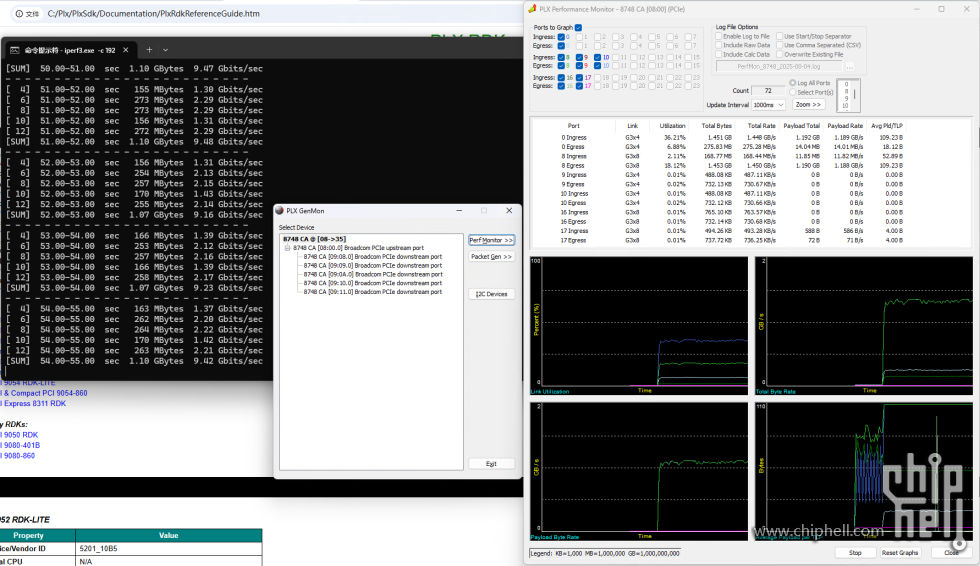Click the terminal icon on the iperf3 tab
Image resolution: width=980 pixels, height=566 pixels.
pos(14,50)
